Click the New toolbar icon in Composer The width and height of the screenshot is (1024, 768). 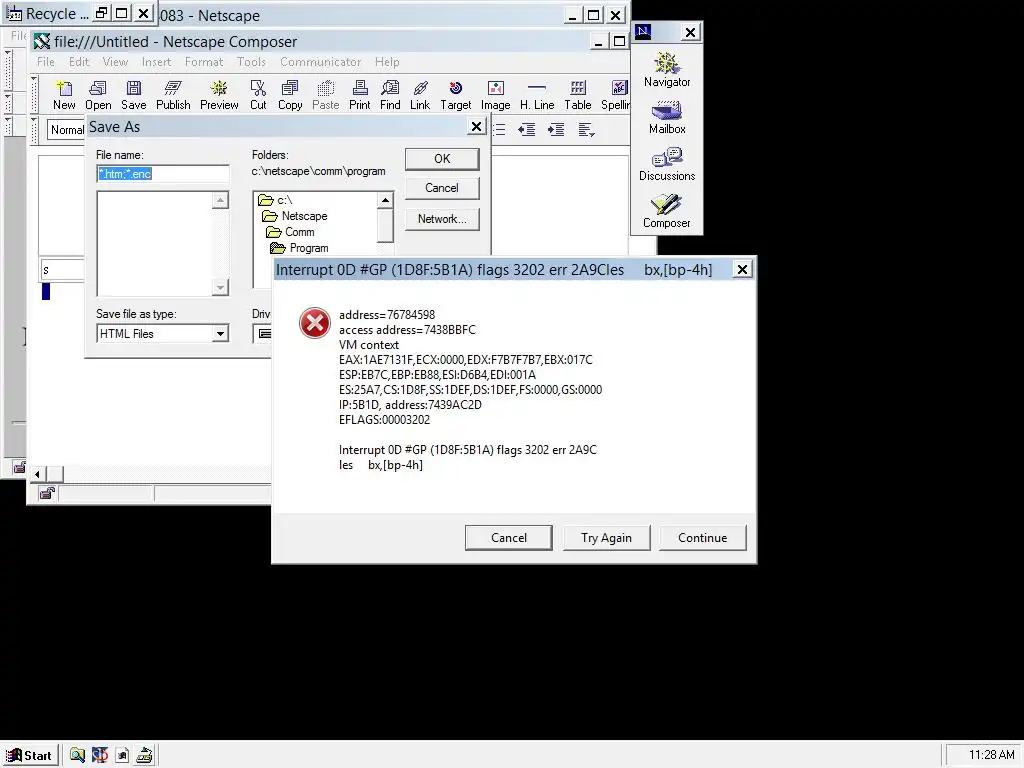(64, 95)
